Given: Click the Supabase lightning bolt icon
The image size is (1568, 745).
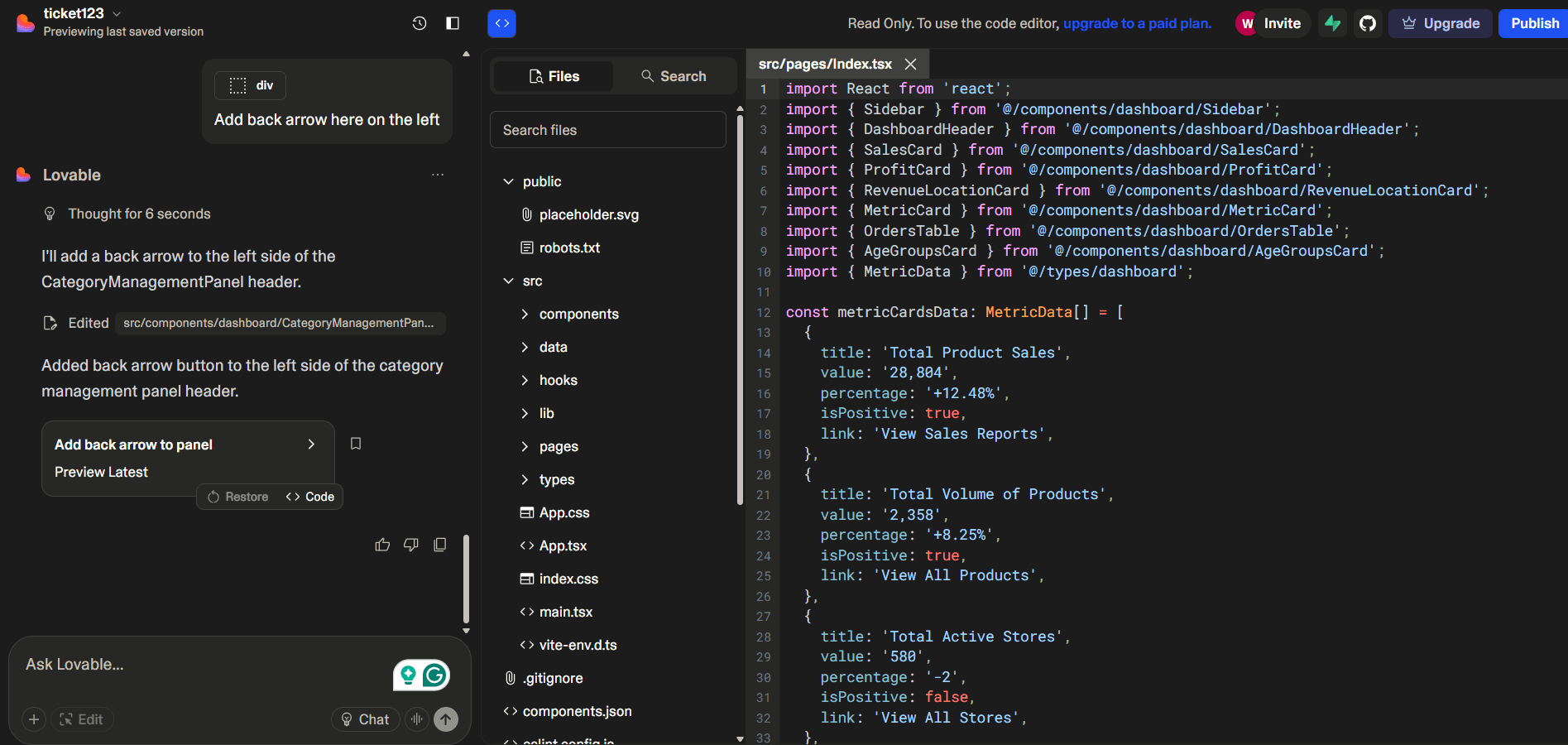Looking at the screenshot, I should coord(1332,23).
